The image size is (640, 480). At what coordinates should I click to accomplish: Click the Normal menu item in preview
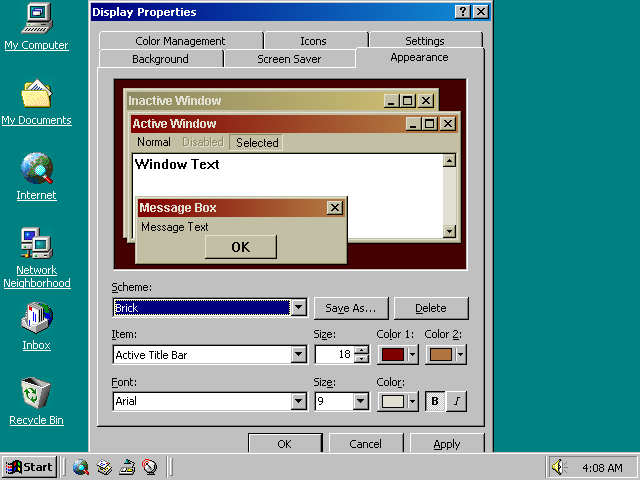pos(154,142)
